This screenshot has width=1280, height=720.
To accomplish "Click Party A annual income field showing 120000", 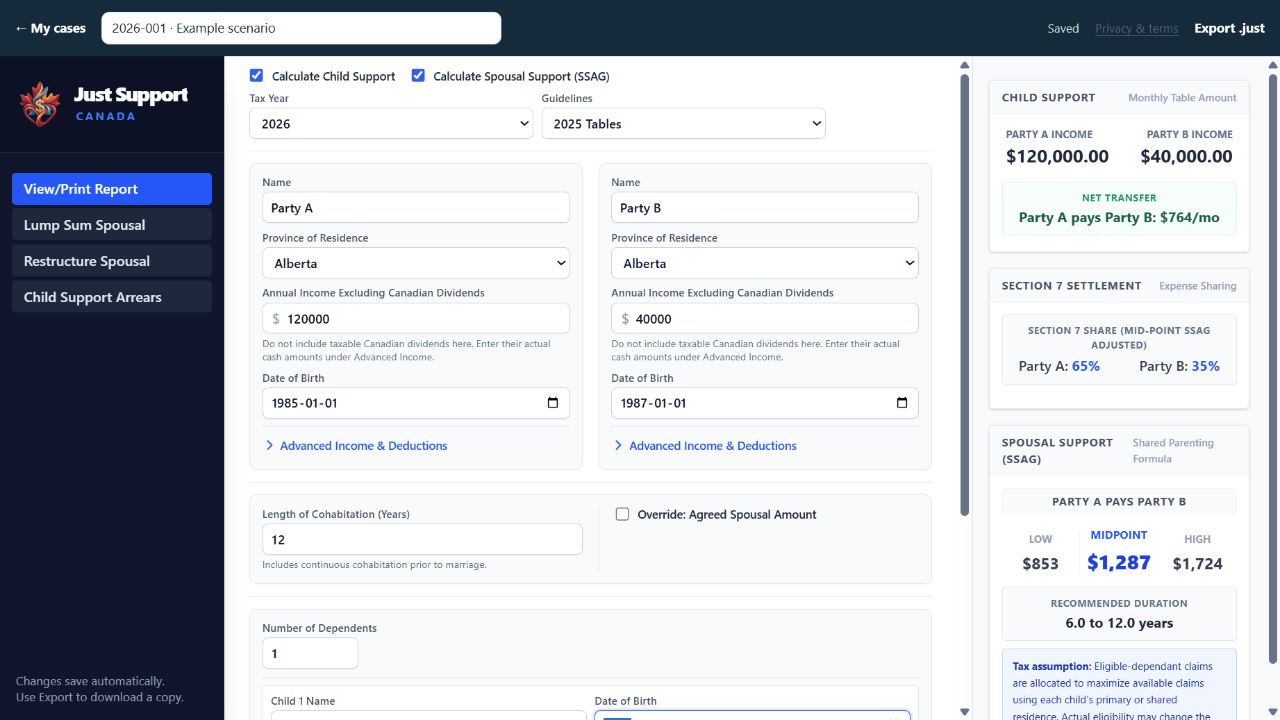I will [x=416, y=319].
